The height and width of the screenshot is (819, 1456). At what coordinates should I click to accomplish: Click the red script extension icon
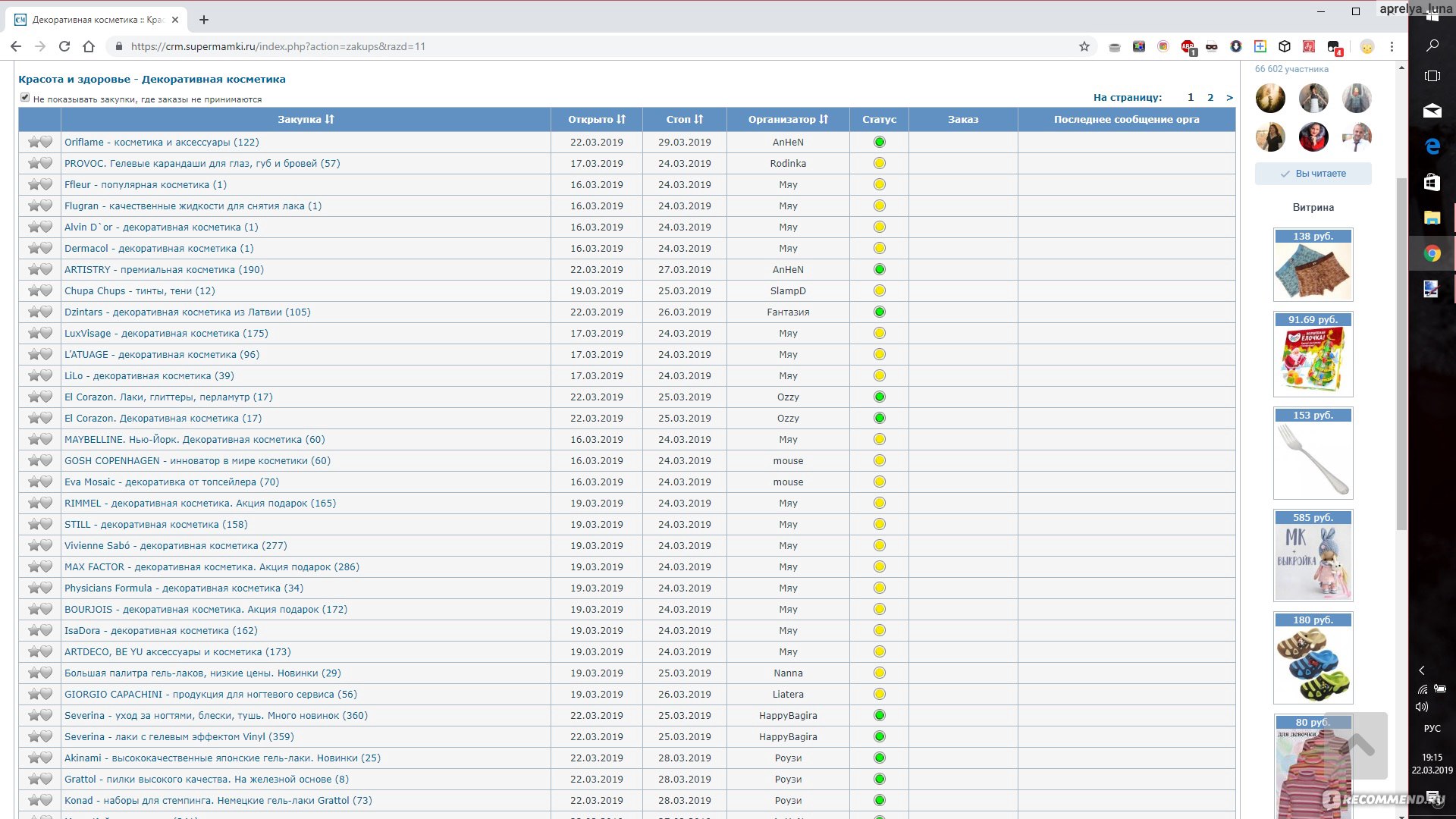click(1309, 47)
